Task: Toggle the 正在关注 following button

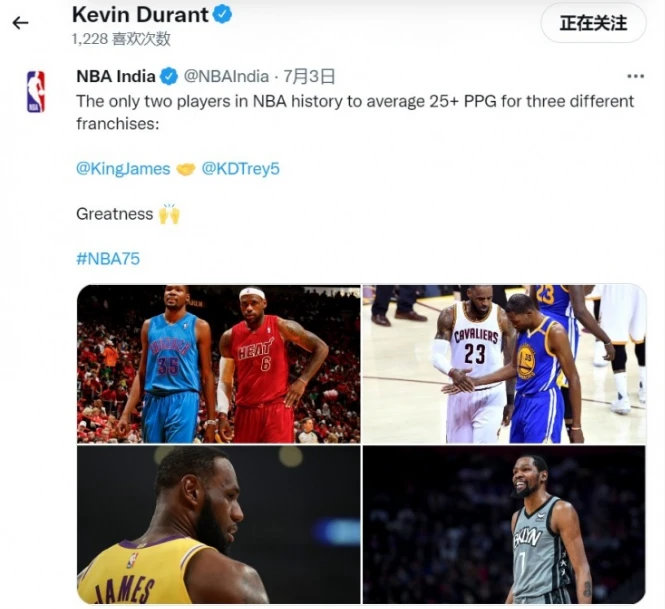Action: 593,23
